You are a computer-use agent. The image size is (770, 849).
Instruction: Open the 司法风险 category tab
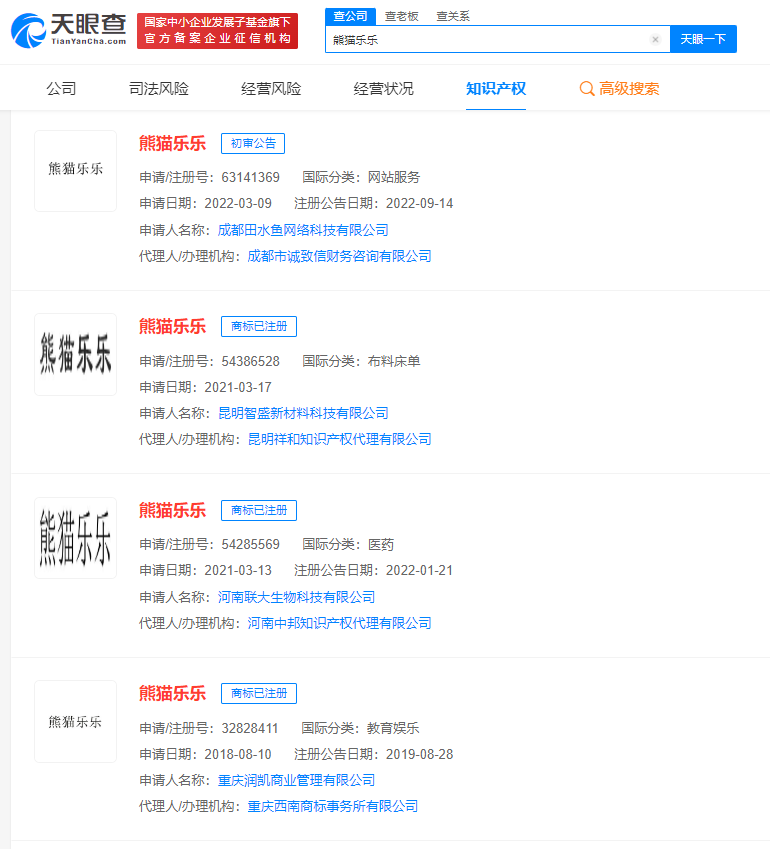tap(159, 88)
